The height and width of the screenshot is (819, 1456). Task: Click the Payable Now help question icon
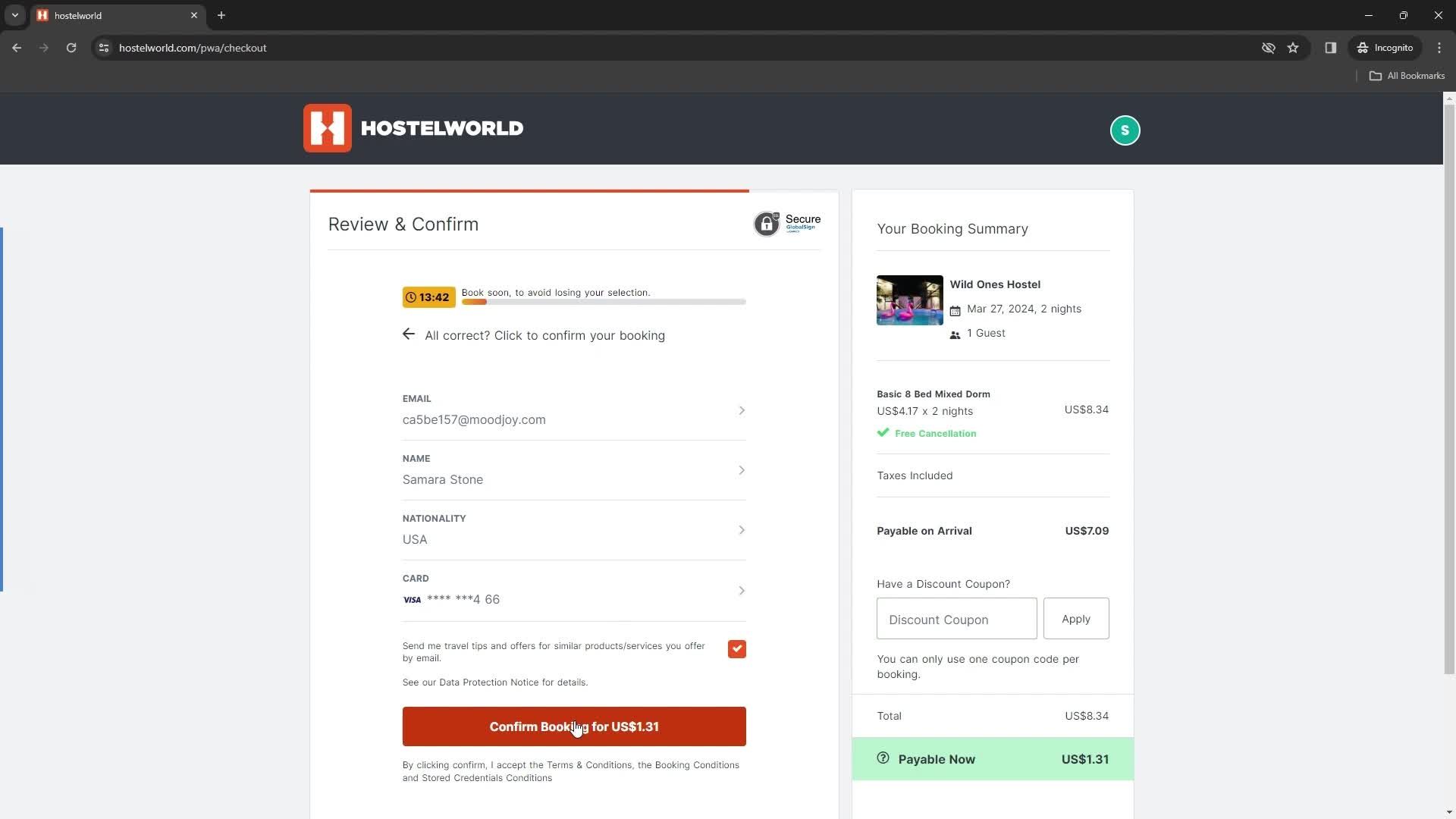tap(883, 758)
